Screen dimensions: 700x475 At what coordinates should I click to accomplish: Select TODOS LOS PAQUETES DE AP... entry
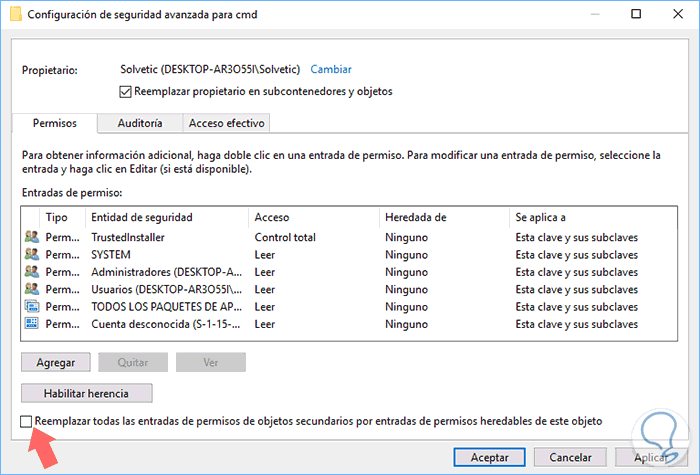(349, 307)
